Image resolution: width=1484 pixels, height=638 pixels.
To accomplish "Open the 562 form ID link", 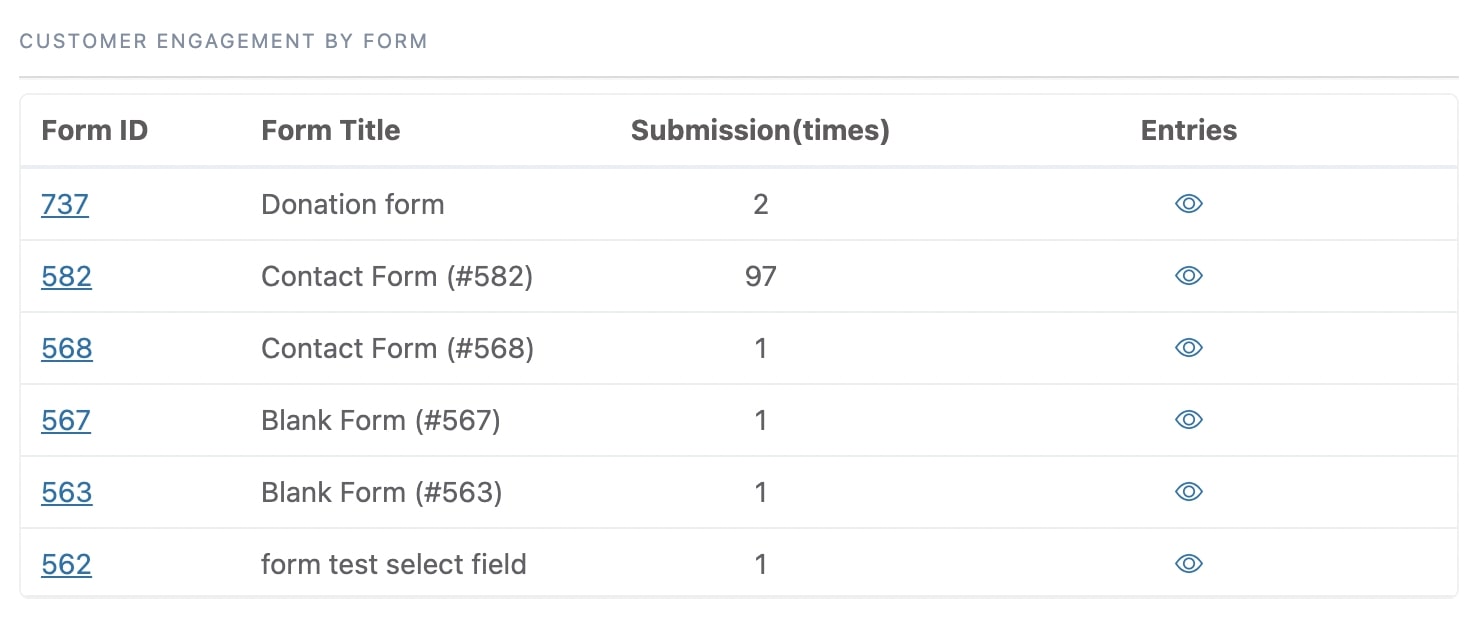I will tap(66, 564).
